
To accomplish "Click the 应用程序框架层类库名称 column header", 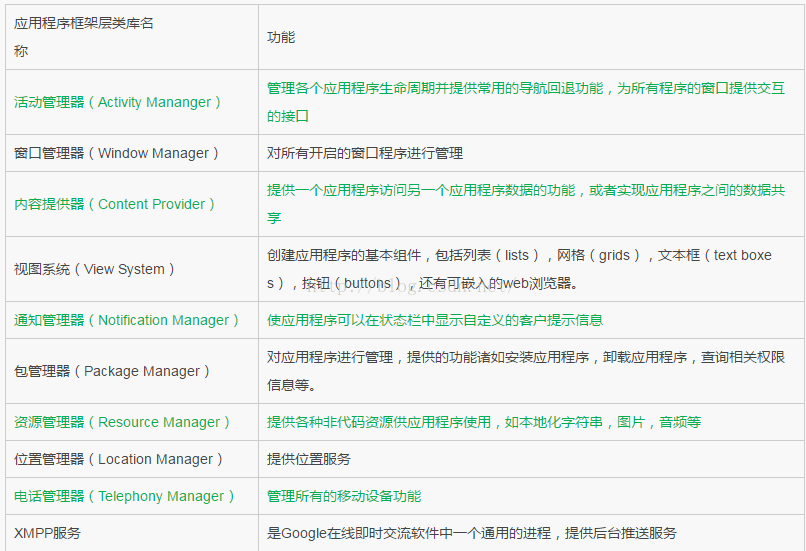I will [x=84, y=37].
